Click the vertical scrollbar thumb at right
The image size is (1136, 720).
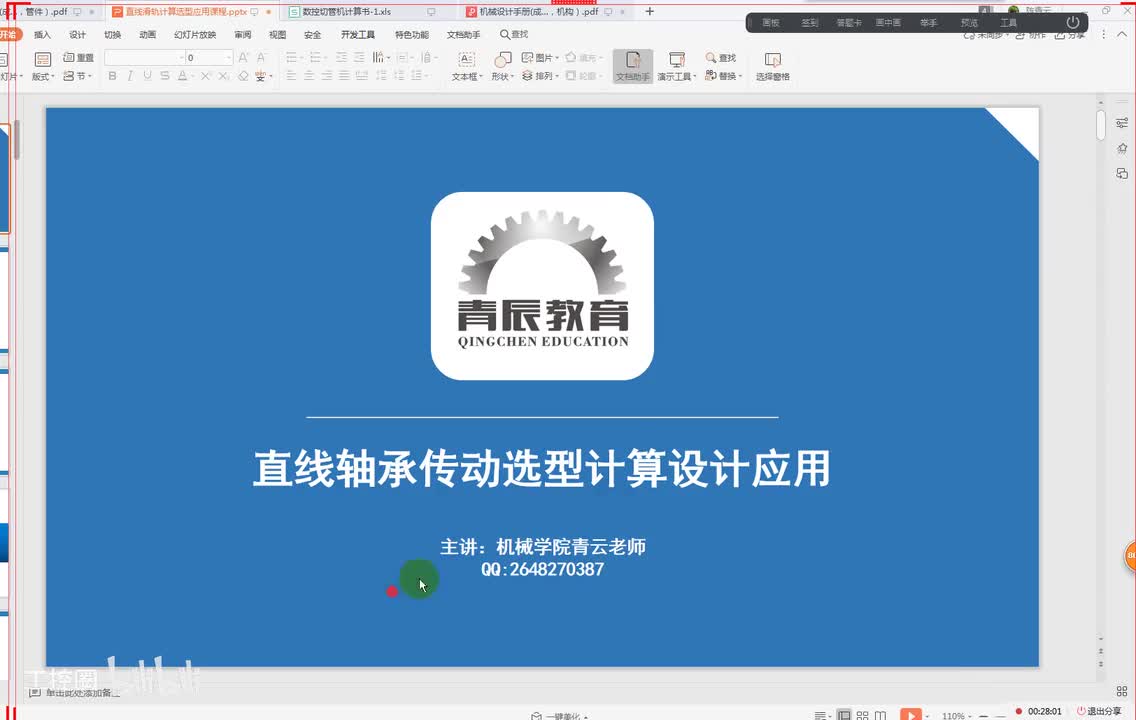click(x=1100, y=125)
